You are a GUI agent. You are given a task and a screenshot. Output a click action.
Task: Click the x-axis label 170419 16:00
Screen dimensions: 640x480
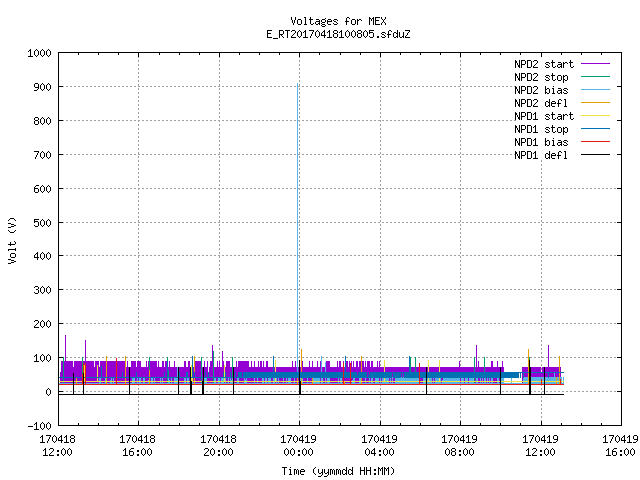pos(620,446)
